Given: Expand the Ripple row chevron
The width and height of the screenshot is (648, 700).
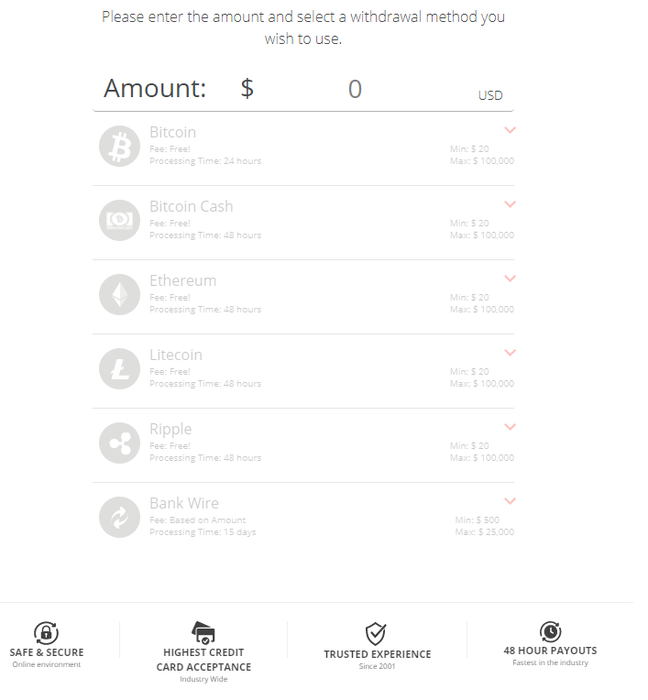Looking at the screenshot, I should pyautogui.click(x=510, y=426).
